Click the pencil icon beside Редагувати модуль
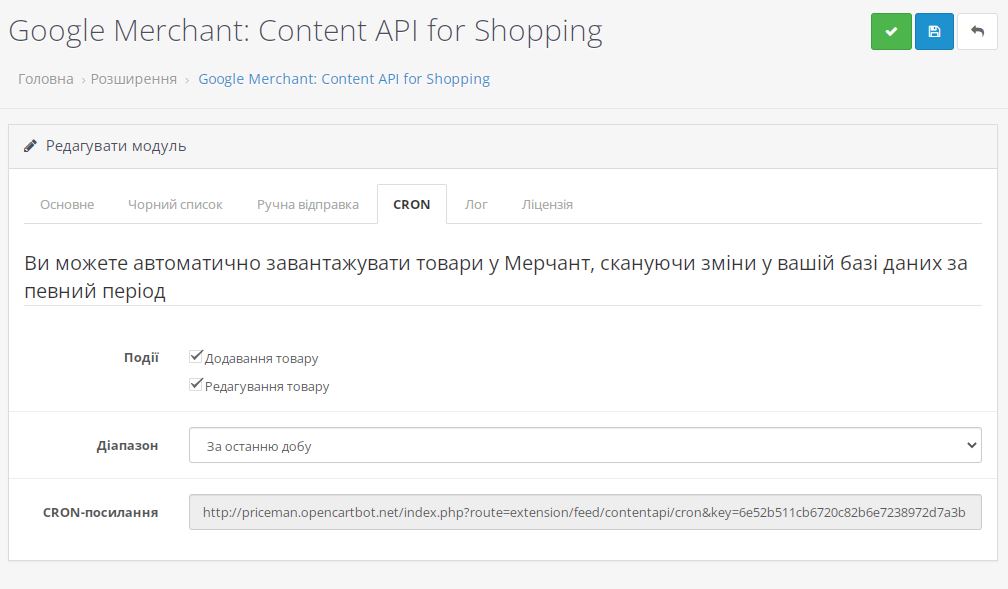The width and height of the screenshot is (1008, 589). 30,146
